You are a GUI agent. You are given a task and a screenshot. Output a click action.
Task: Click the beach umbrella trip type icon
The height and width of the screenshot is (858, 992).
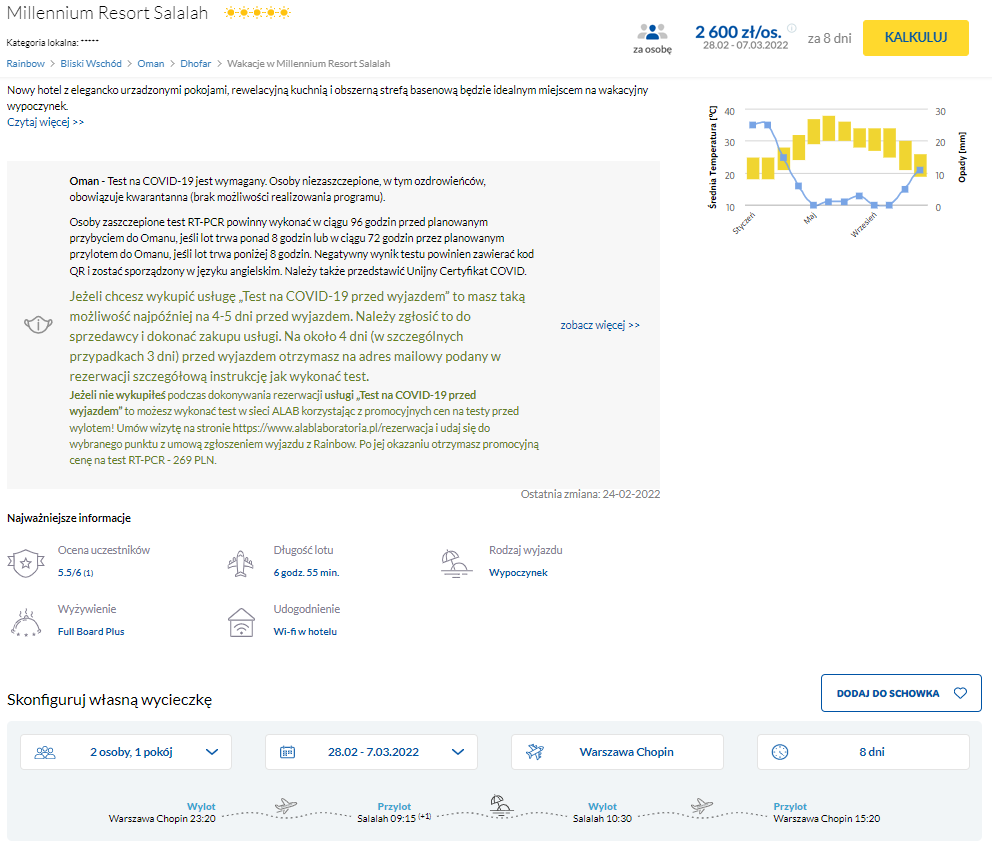tap(457, 562)
